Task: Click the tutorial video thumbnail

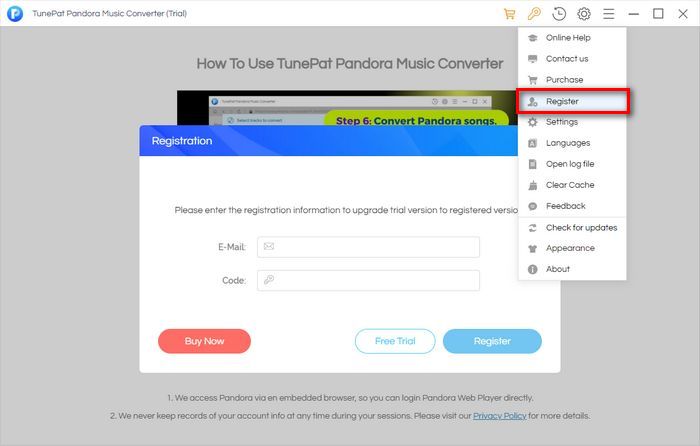Action: (x=347, y=108)
